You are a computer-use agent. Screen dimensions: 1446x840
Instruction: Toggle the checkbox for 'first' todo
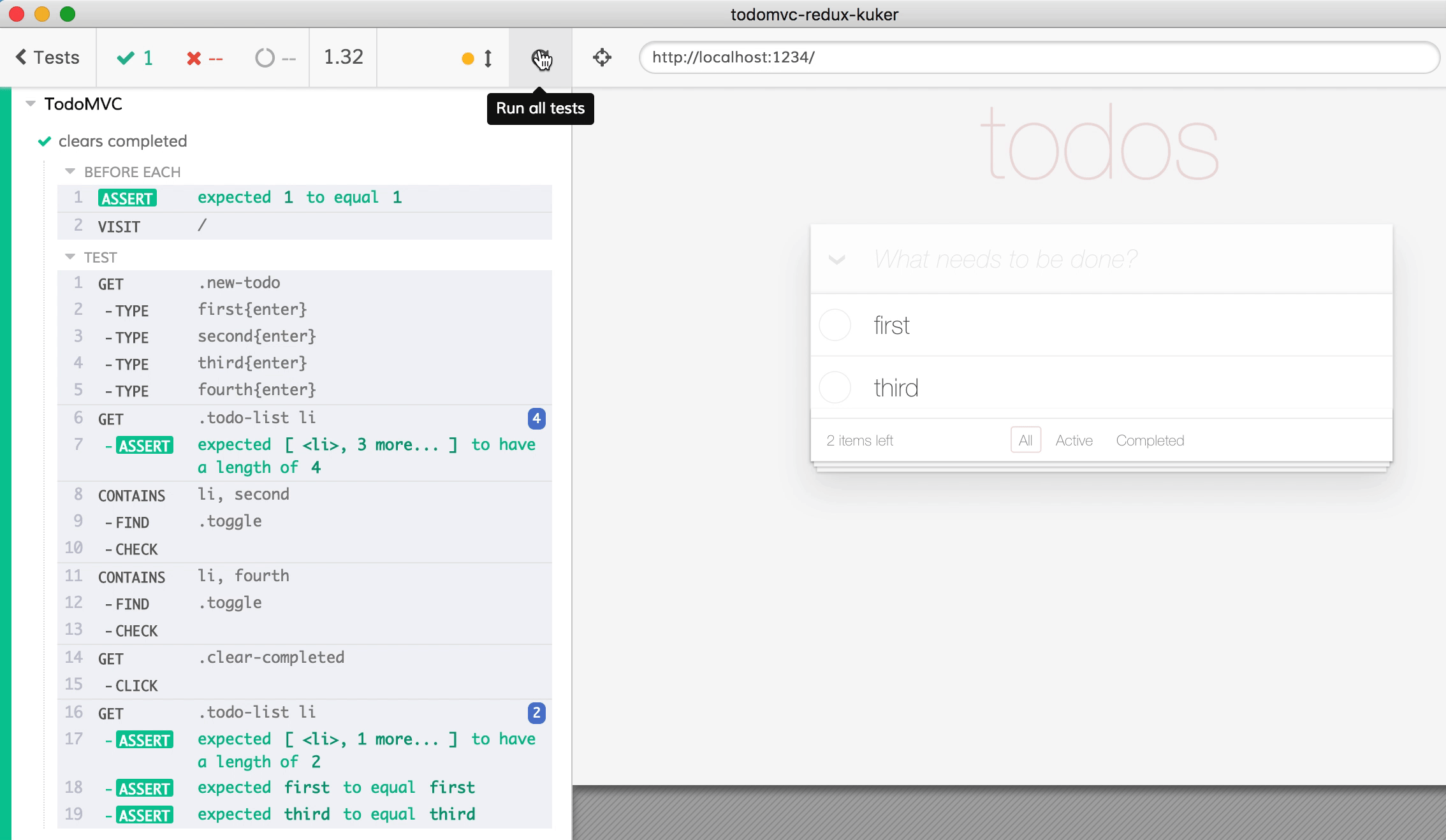[835, 325]
